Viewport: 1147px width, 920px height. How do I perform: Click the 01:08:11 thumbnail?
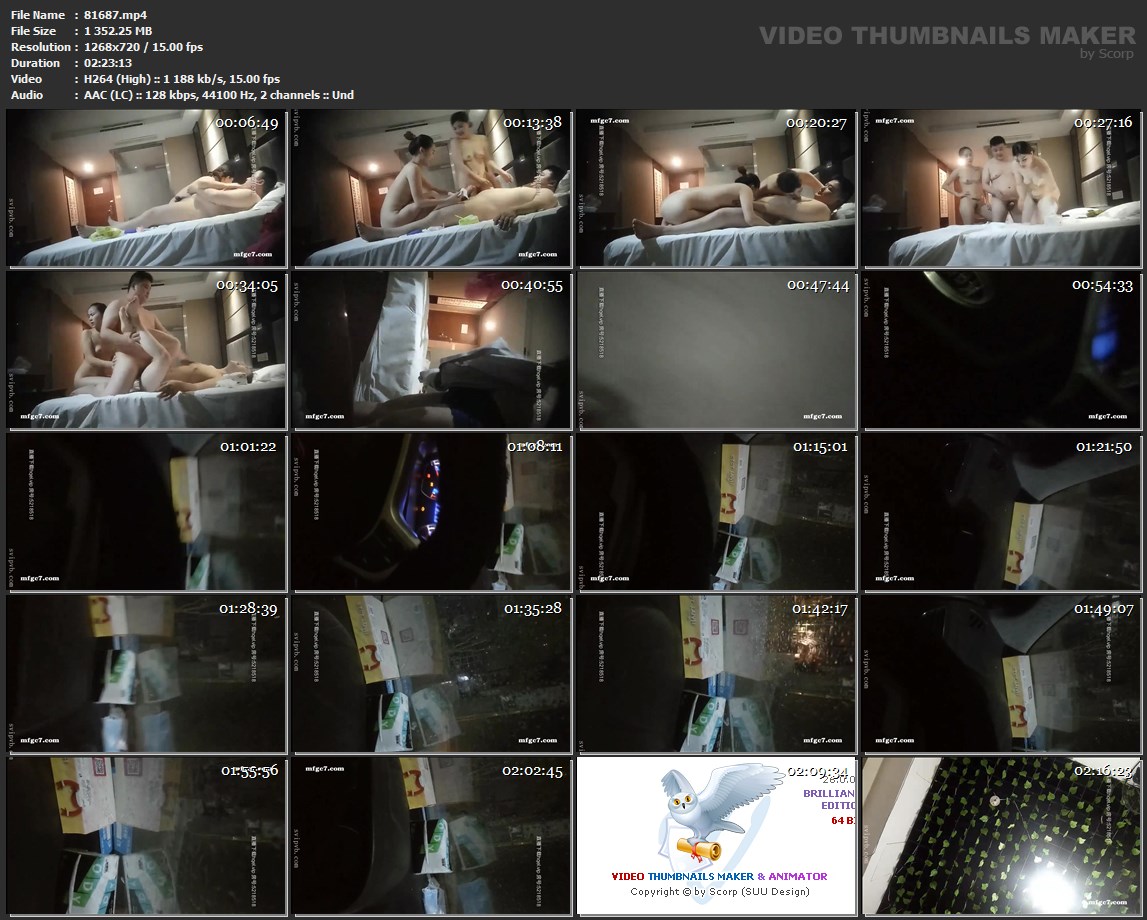tap(432, 512)
